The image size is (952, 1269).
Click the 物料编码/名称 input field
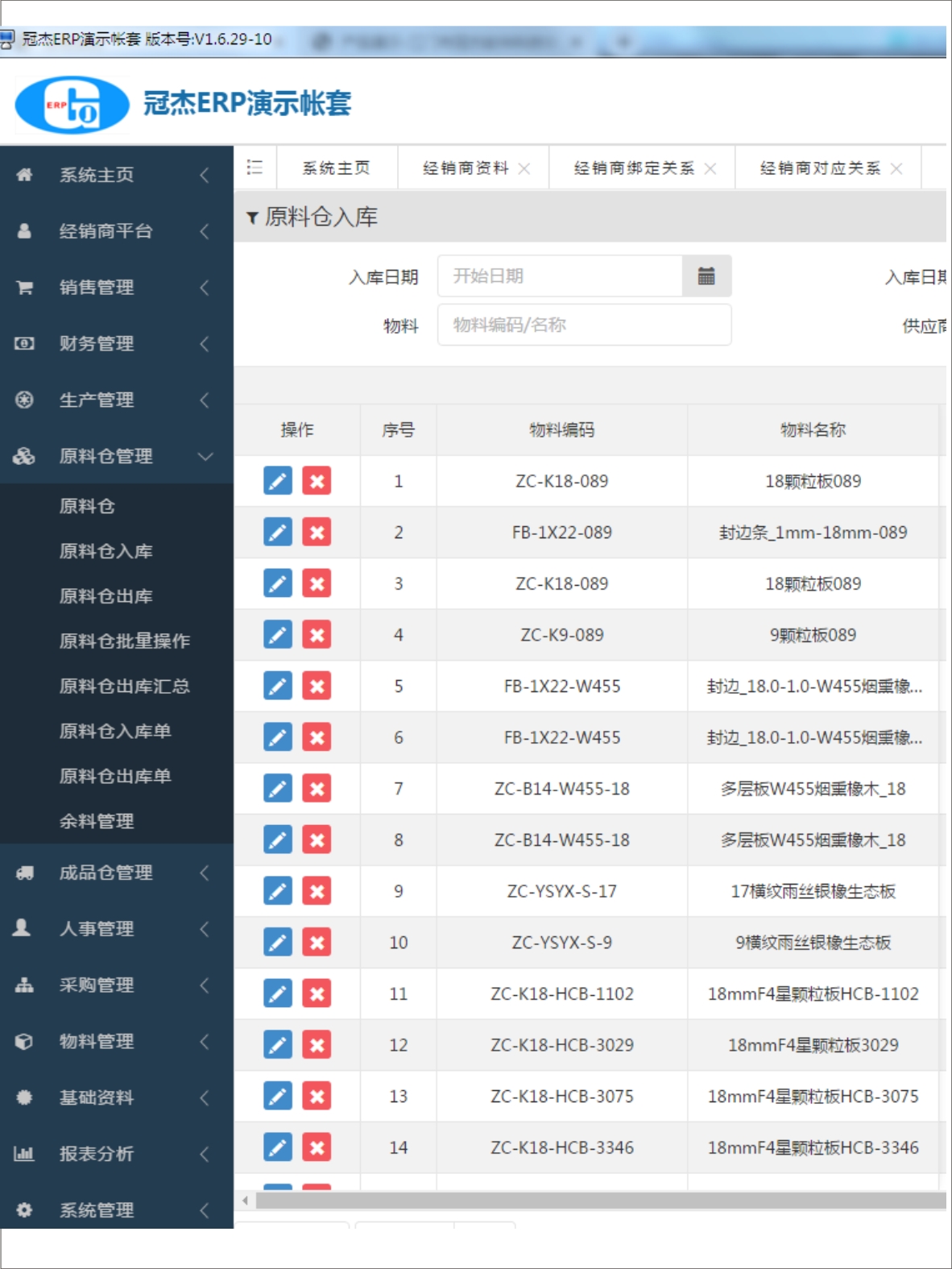(x=584, y=325)
